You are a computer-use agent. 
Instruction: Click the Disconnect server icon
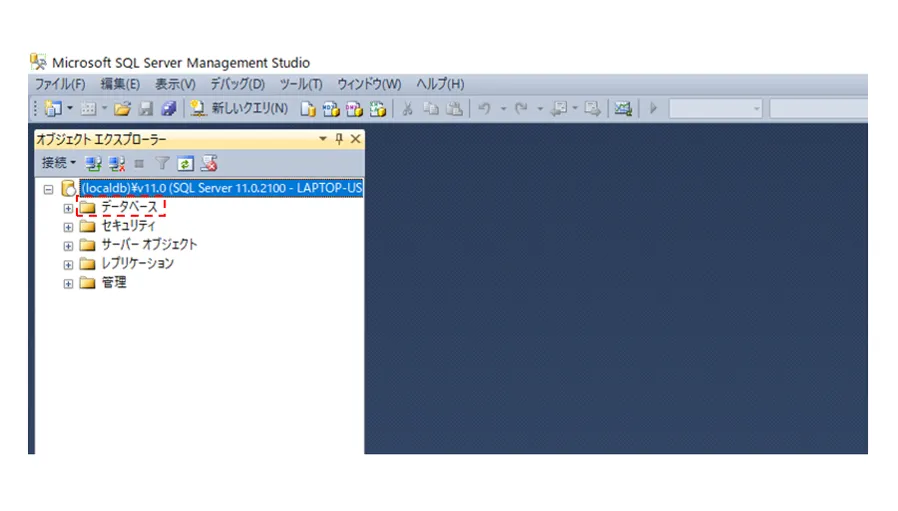pos(117,163)
